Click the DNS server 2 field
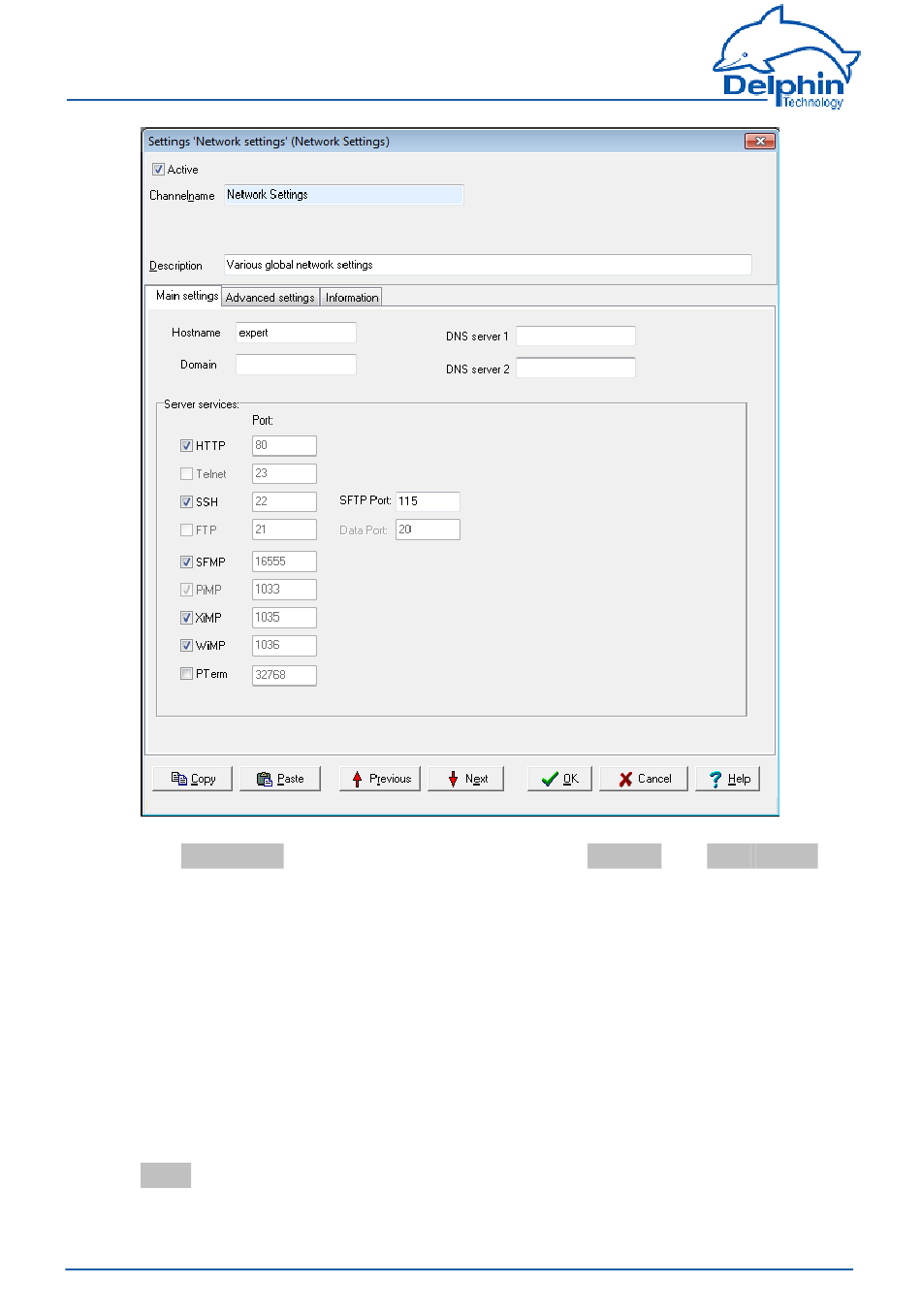Image resolution: width=921 pixels, height=1316 pixels. pos(576,369)
